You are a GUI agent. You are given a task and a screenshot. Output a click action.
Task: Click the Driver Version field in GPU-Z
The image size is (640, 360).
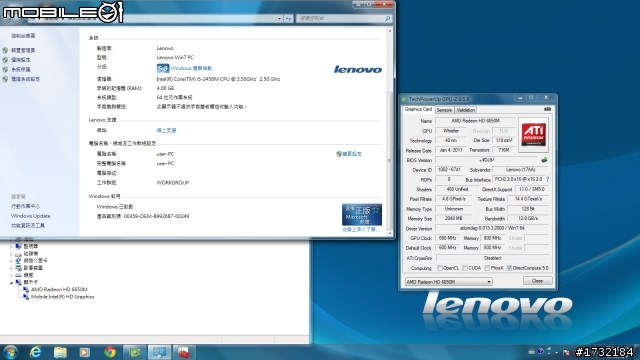492,228
